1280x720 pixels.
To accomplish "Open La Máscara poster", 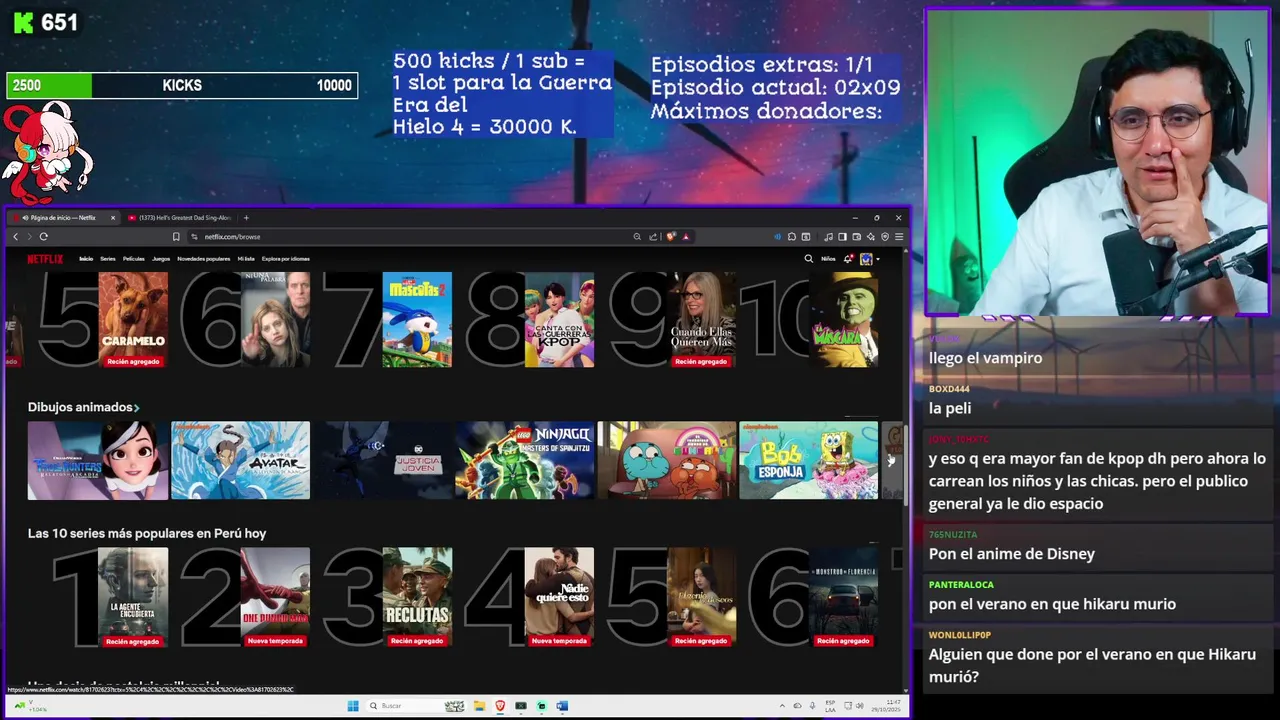I will pos(843,320).
